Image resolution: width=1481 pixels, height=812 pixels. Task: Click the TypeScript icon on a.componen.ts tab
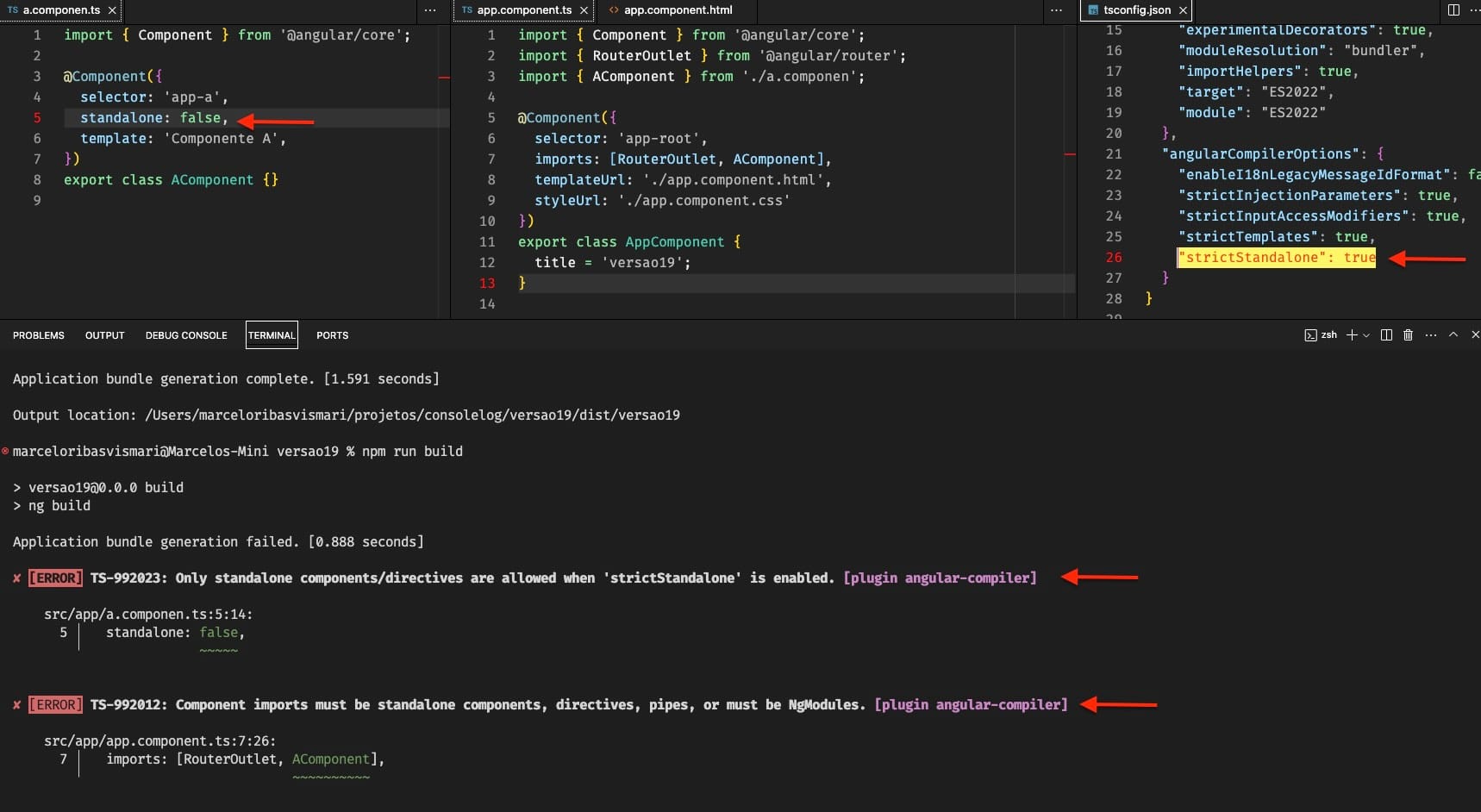tap(13, 10)
